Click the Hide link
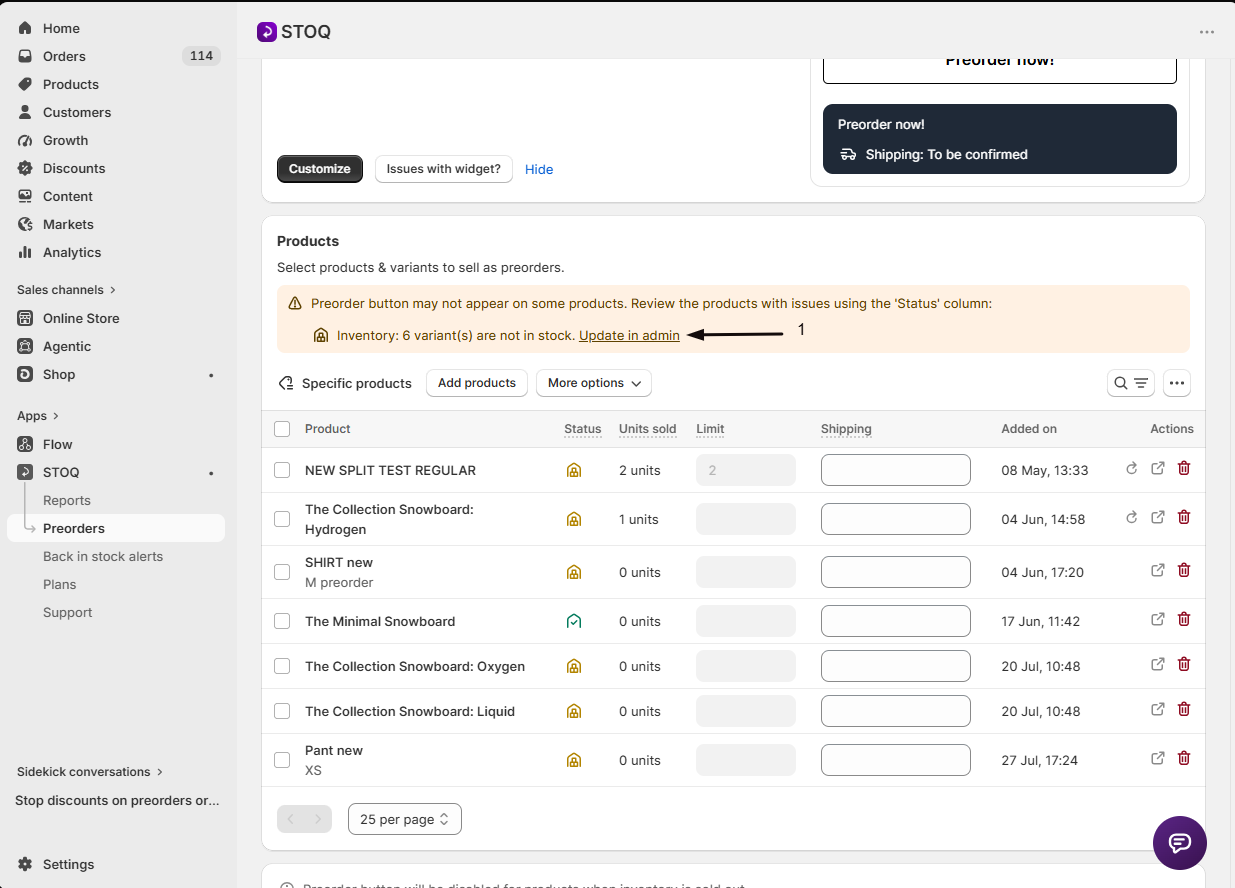 coord(539,170)
